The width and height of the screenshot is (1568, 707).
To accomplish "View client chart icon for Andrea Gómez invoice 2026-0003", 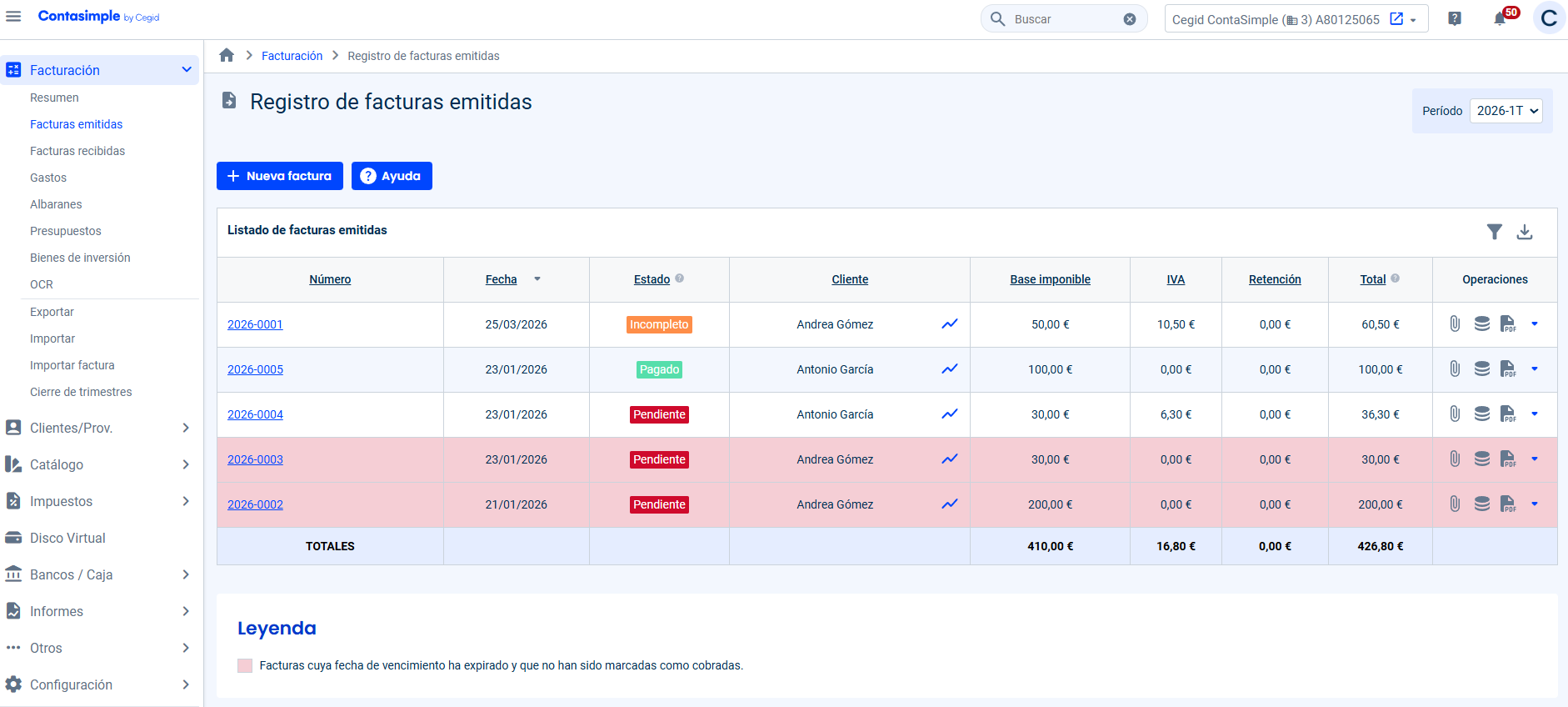I will click(x=949, y=459).
